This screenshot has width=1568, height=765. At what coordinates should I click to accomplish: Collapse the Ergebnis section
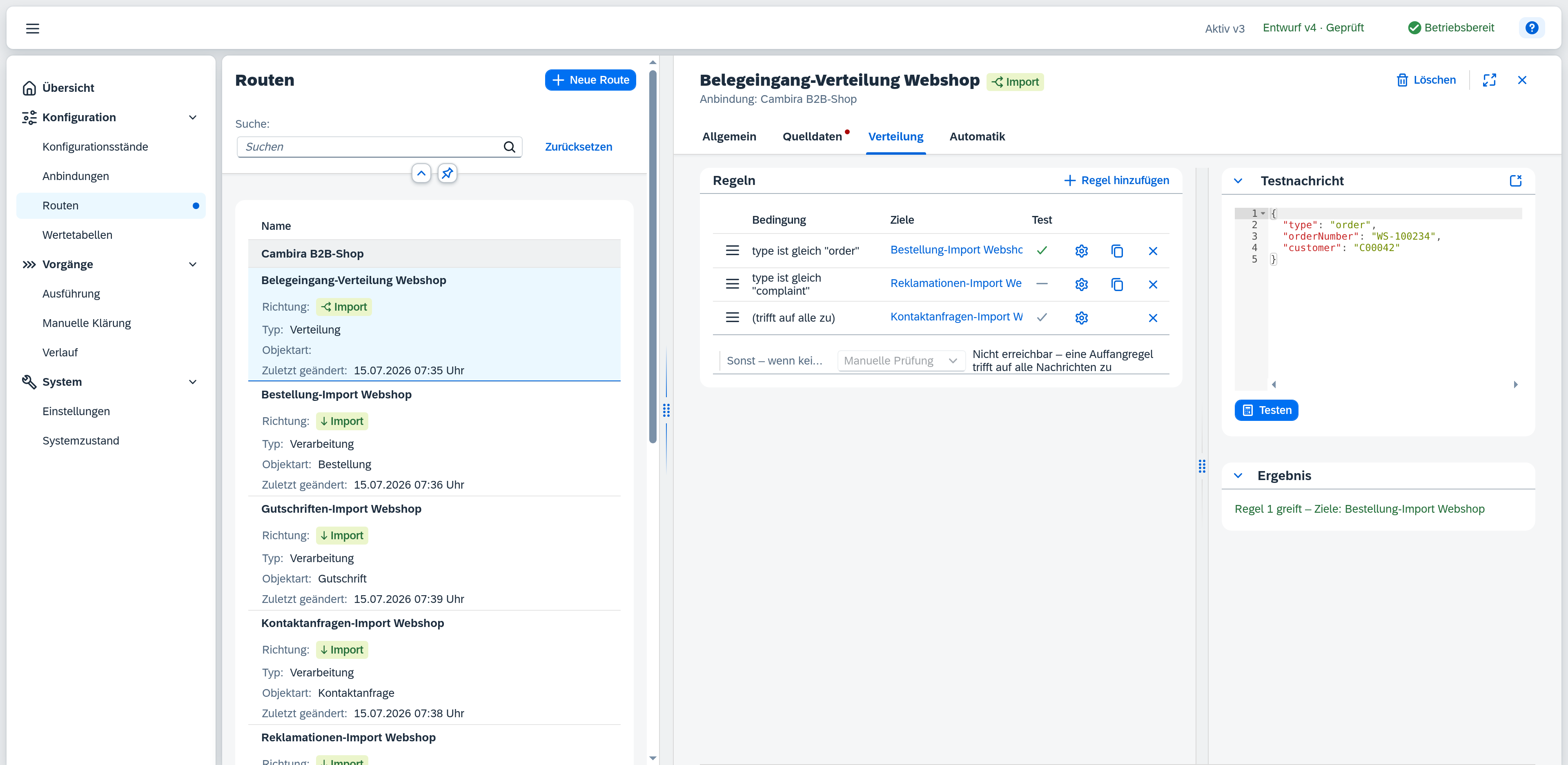pos(1238,476)
